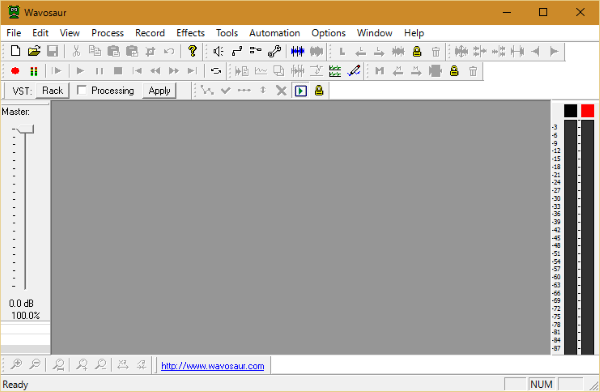This screenshot has width=600, height=392.
Task: Open the Options menu
Action: [328, 33]
